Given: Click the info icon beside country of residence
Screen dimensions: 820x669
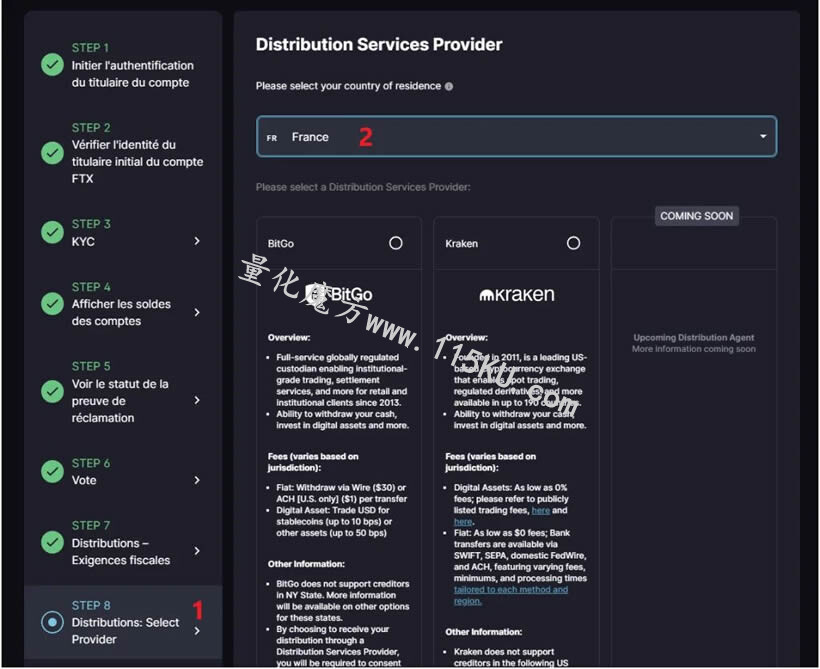Looking at the screenshot, I should click(449, 86).
